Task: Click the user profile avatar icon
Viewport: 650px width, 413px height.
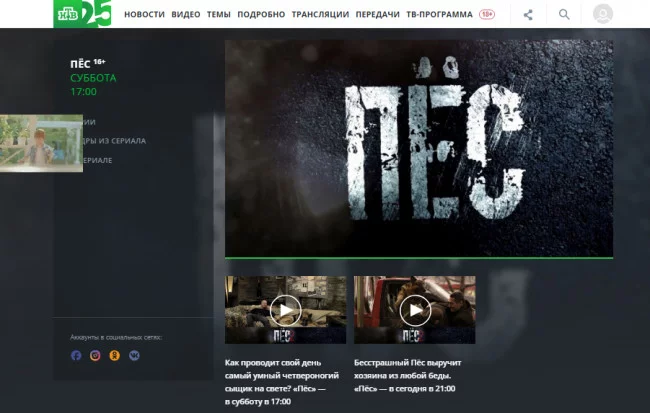Action: pos(603,14)
